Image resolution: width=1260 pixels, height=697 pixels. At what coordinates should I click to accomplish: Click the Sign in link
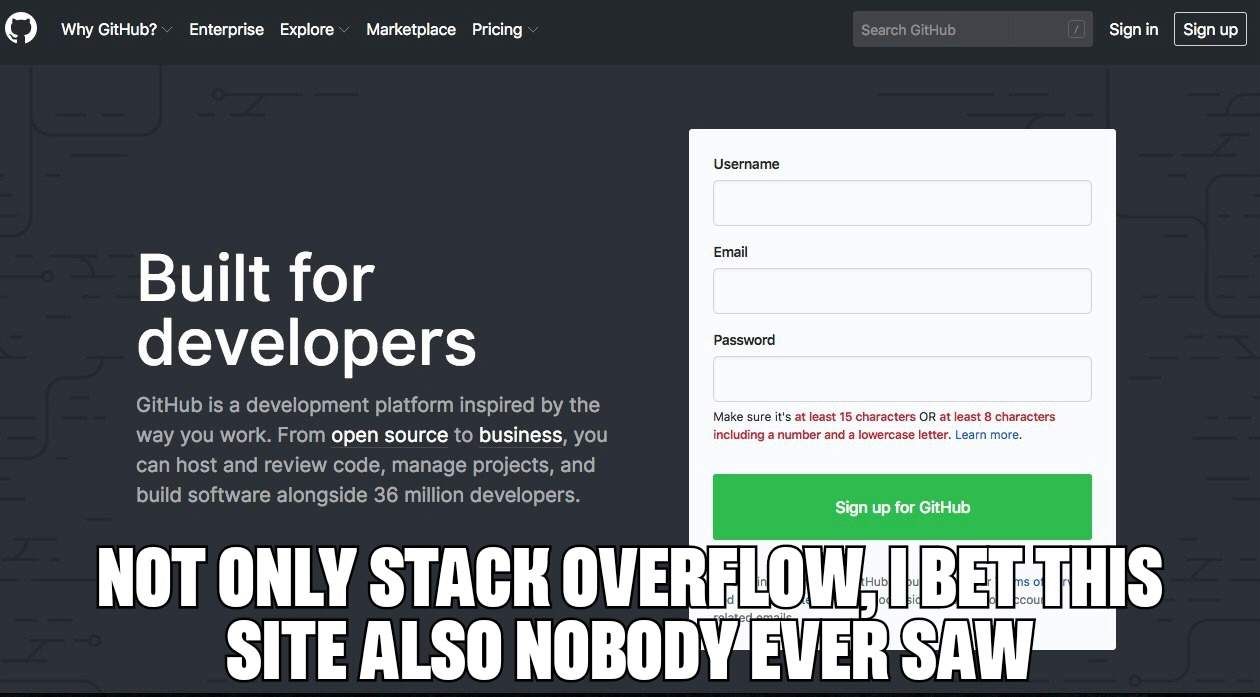click(x=1133, y=29)
